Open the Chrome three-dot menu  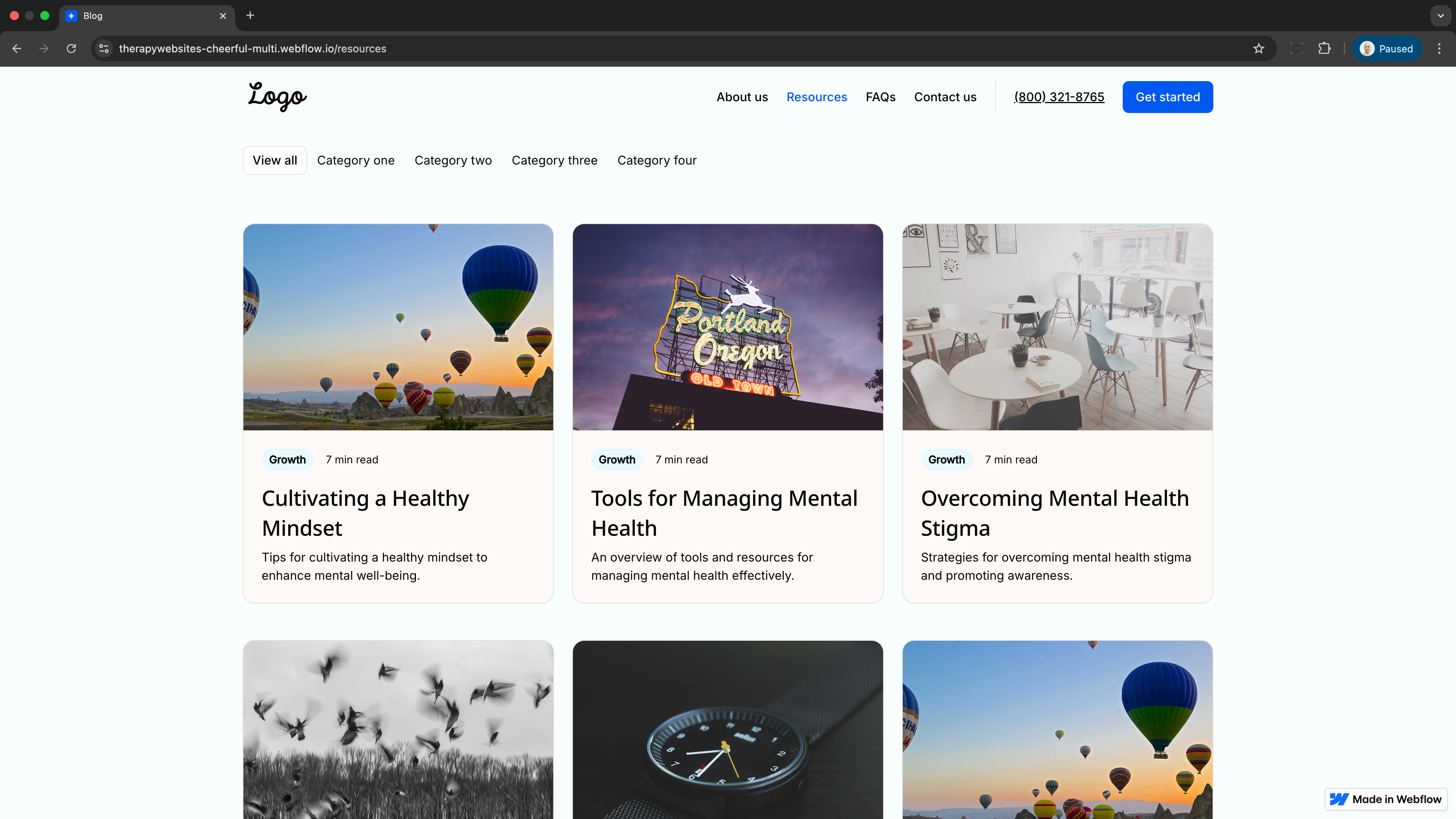pyautogui.click(x=1439, y=49)
